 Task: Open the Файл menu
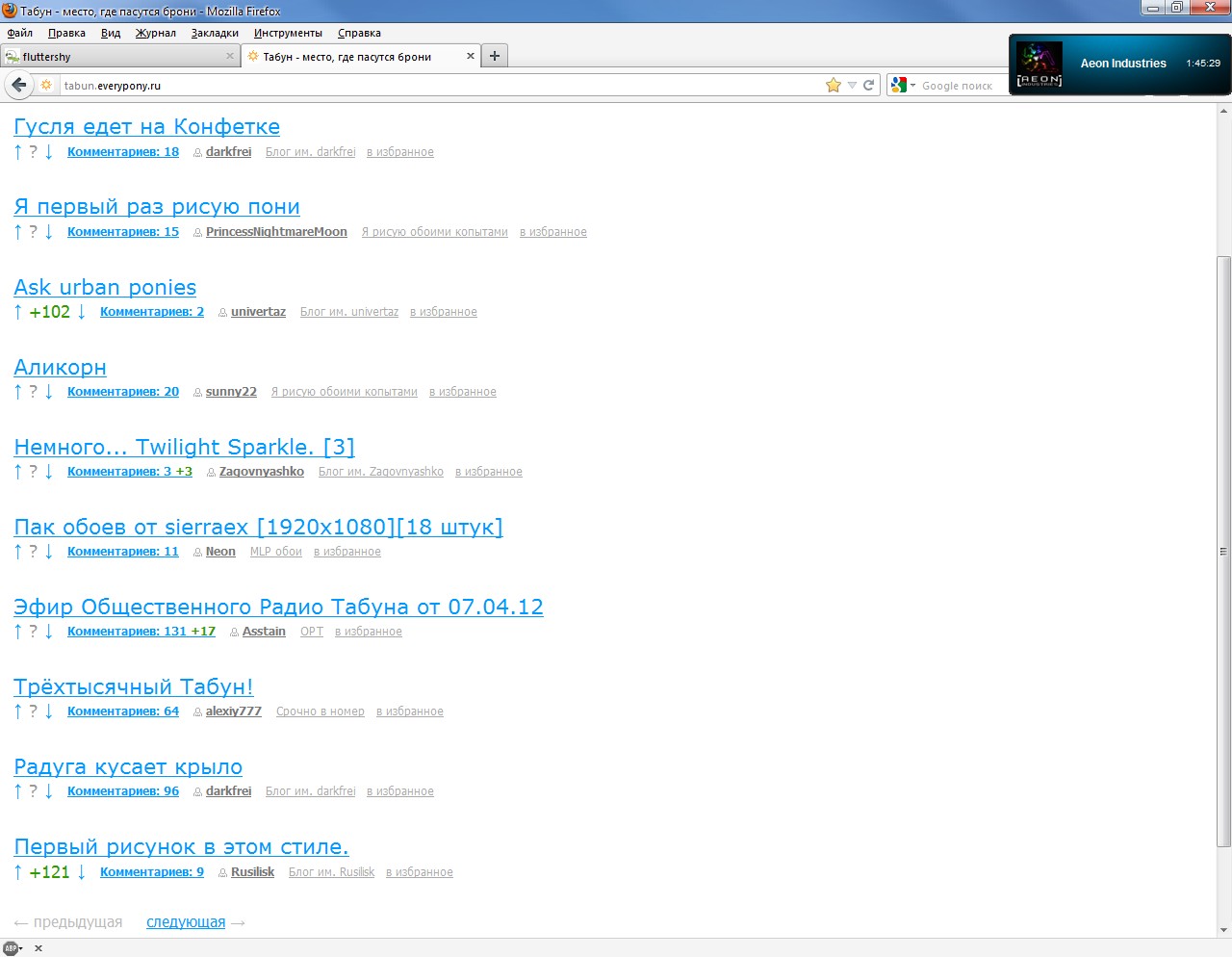pyautogui.click(x=19, y=33)
